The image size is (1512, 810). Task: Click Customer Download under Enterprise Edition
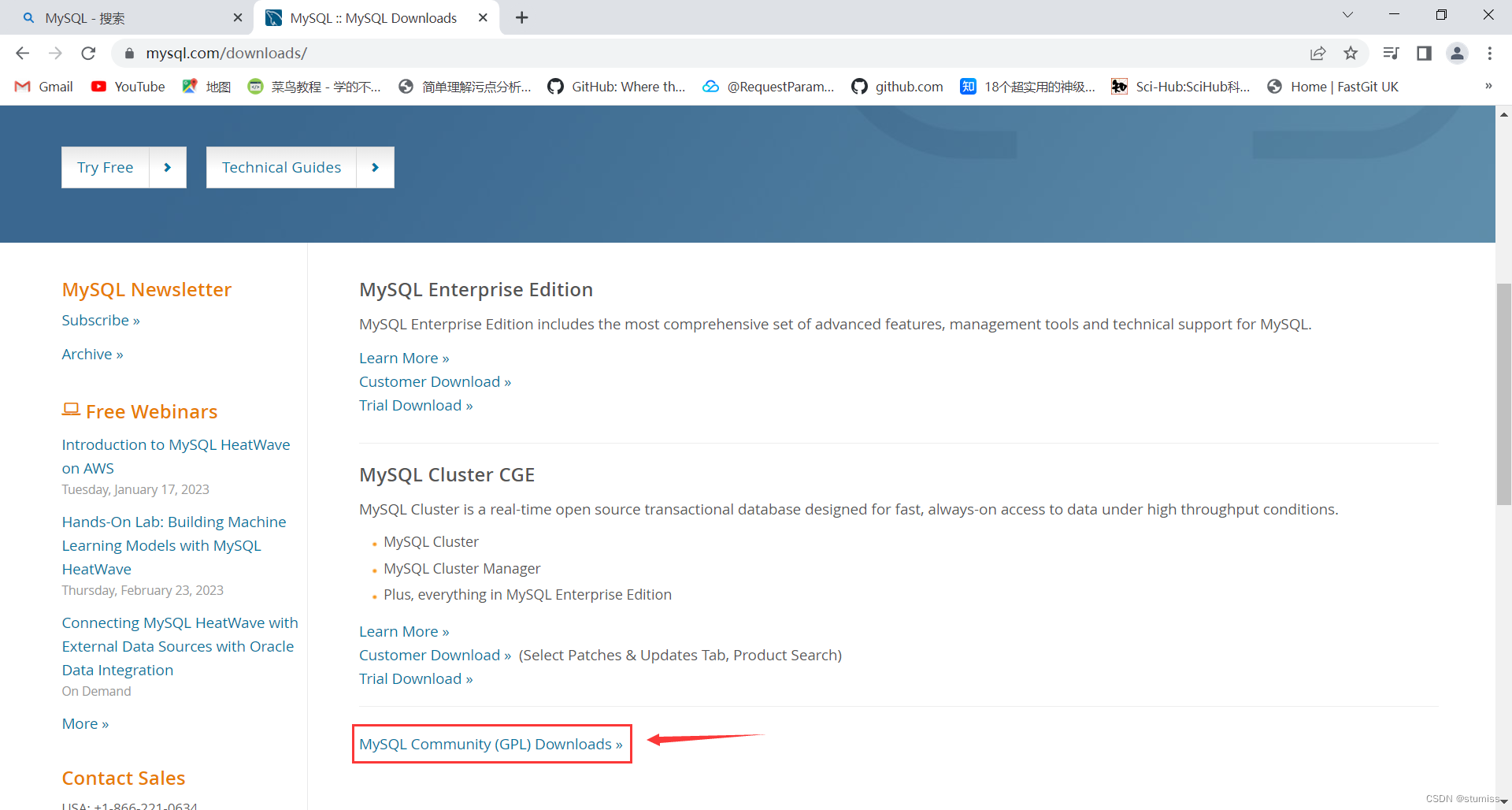[435, 381]
